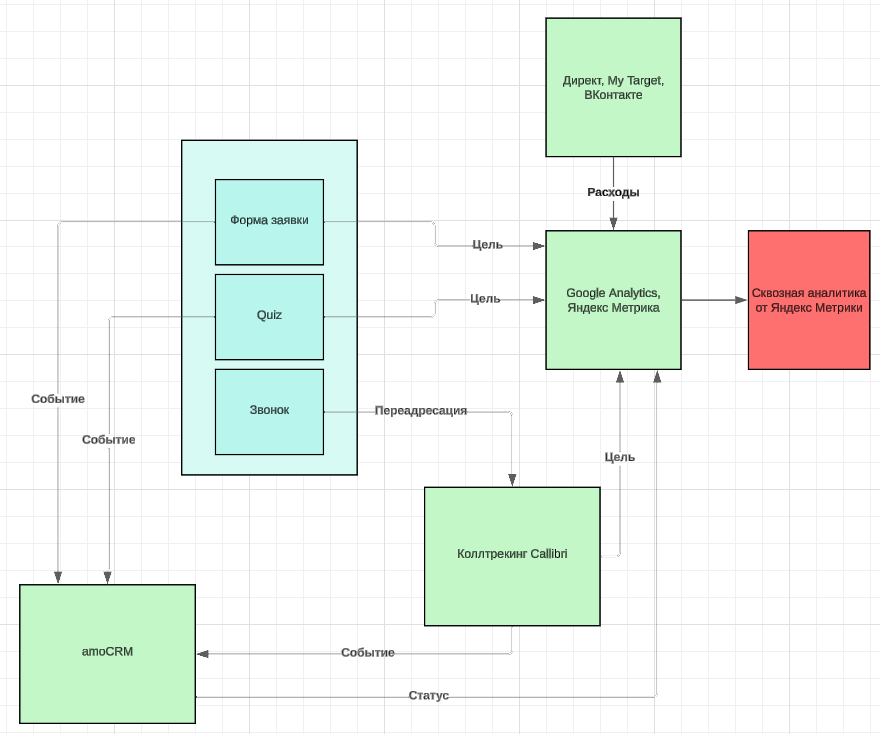Click the arrowhead entering Сквозная аналитика
880x734 pixels.
click(x=741, y=300)
